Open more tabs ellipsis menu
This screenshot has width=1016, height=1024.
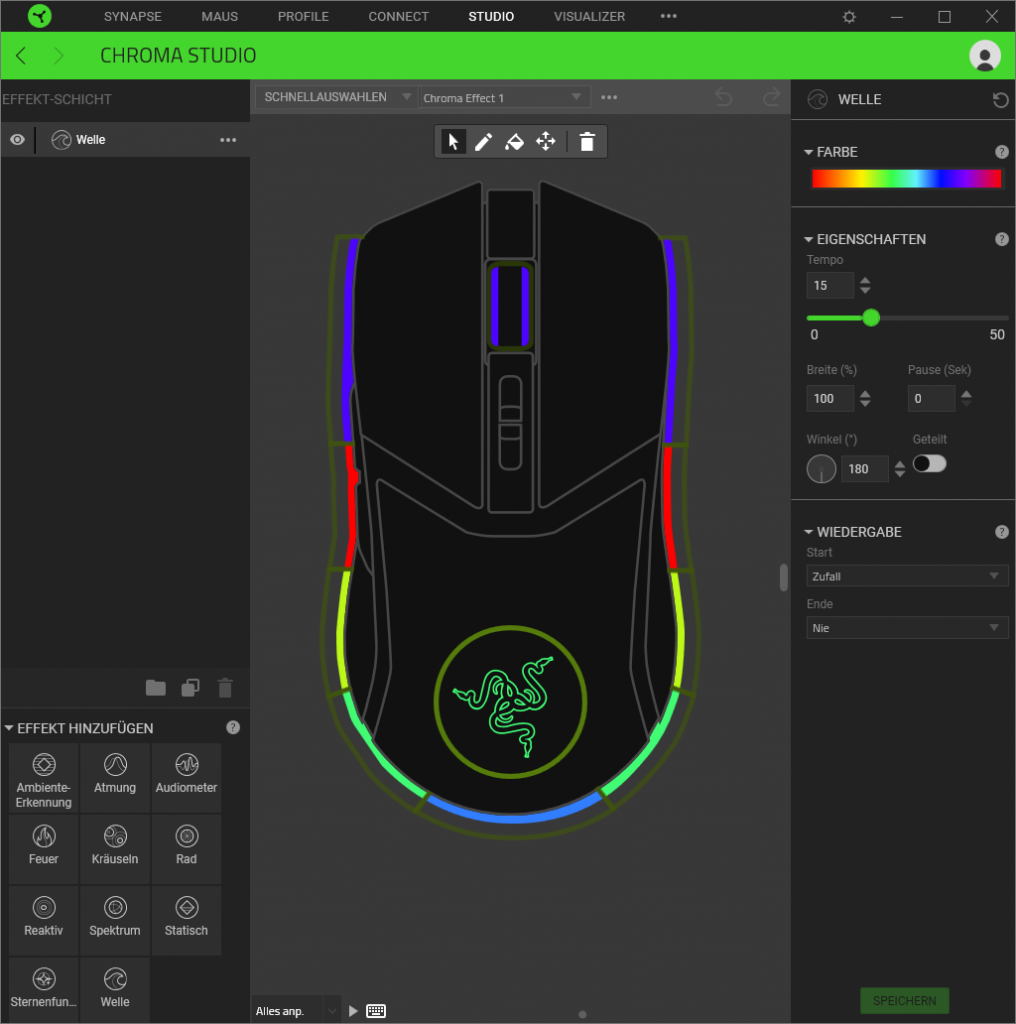click(669, 16)
